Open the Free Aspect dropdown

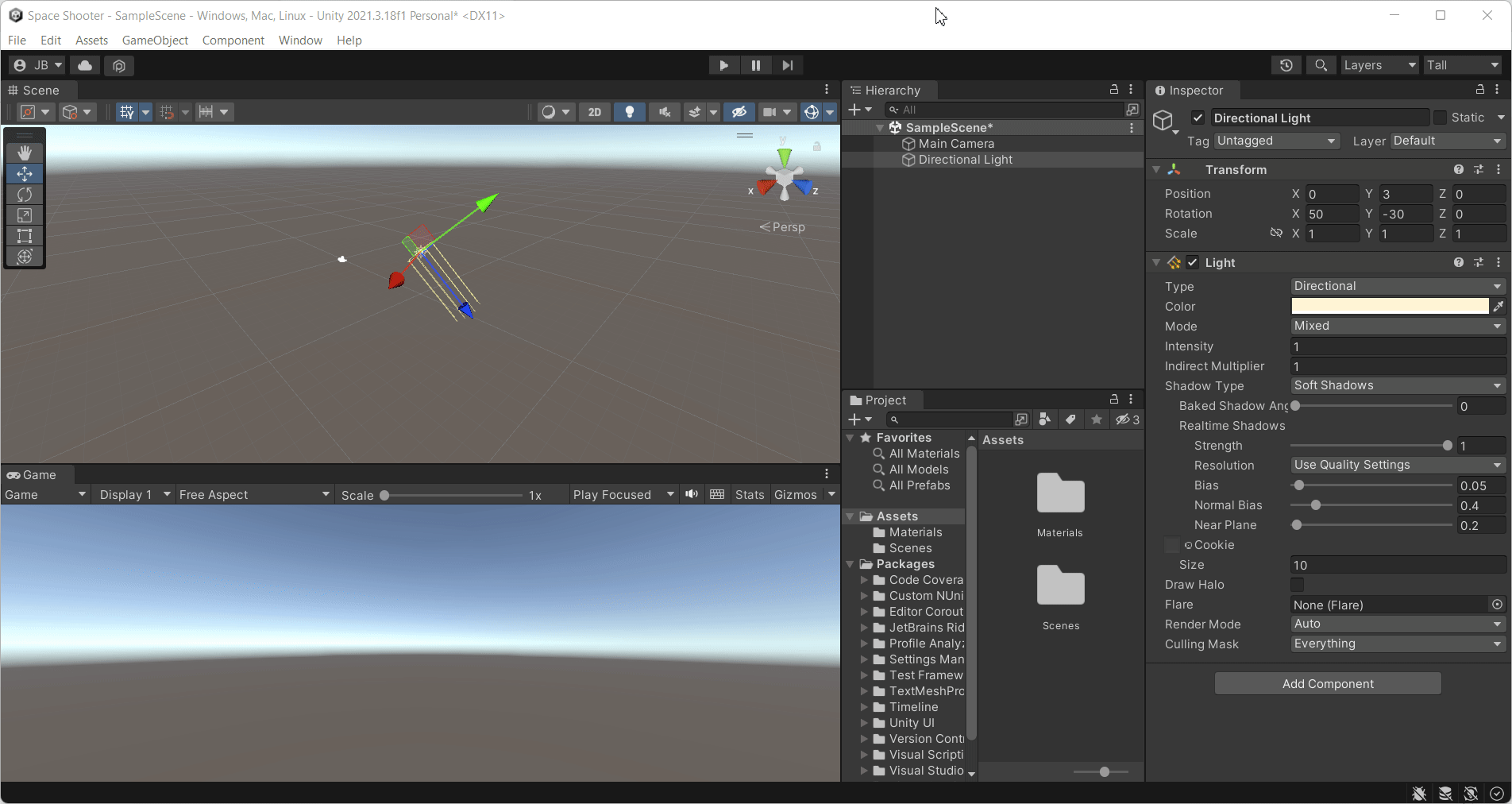254,494
